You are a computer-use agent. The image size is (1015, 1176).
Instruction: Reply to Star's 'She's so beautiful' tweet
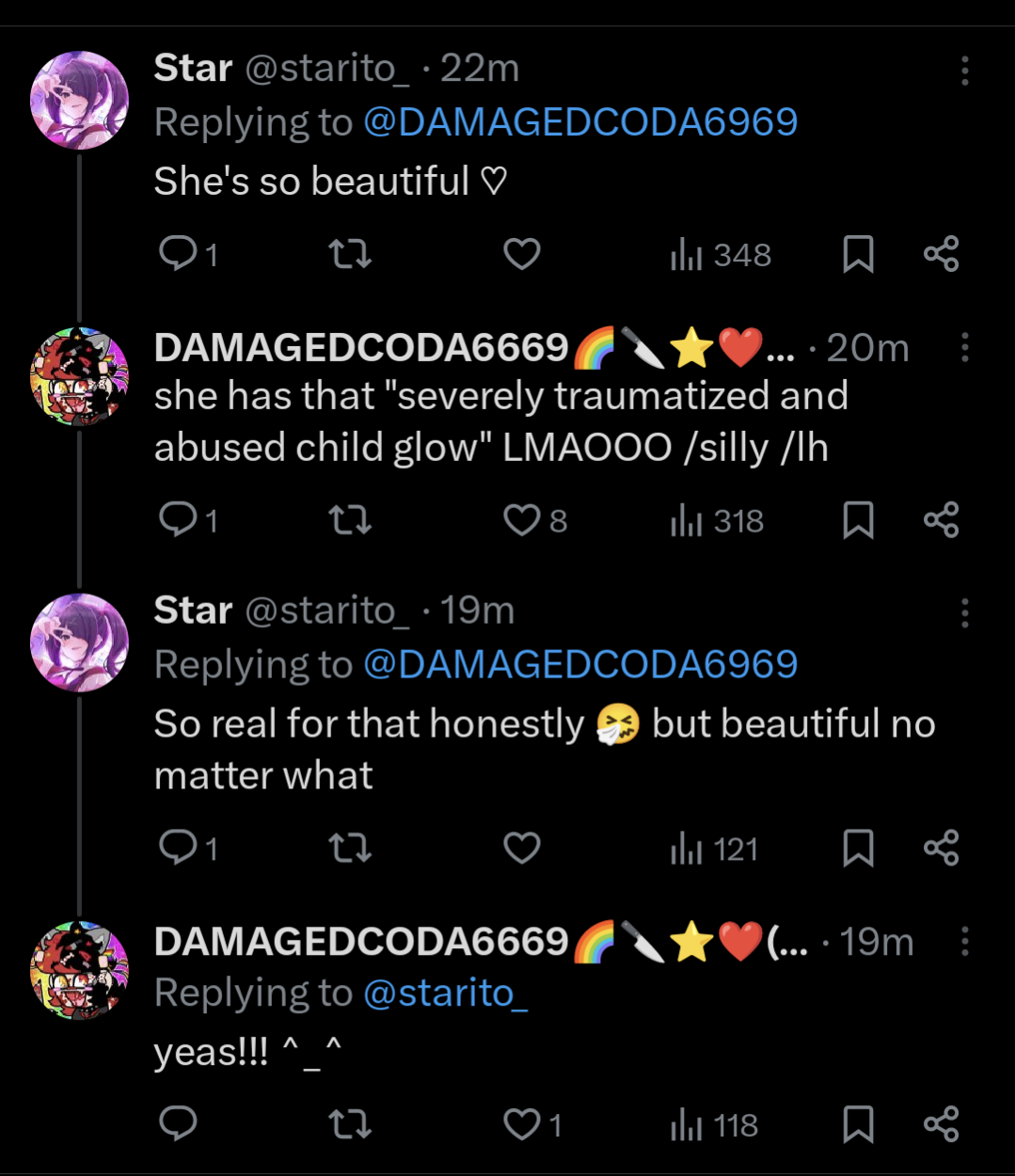[178, 254]
